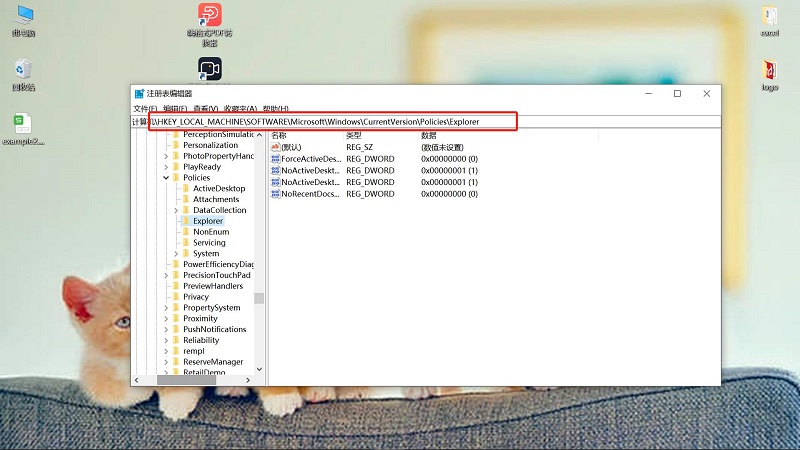Image resolution: width=800 pixels, height=450 pixels.
Task: Click the tree's vertical scroll down arrow
Action: [x=259, y=369]
